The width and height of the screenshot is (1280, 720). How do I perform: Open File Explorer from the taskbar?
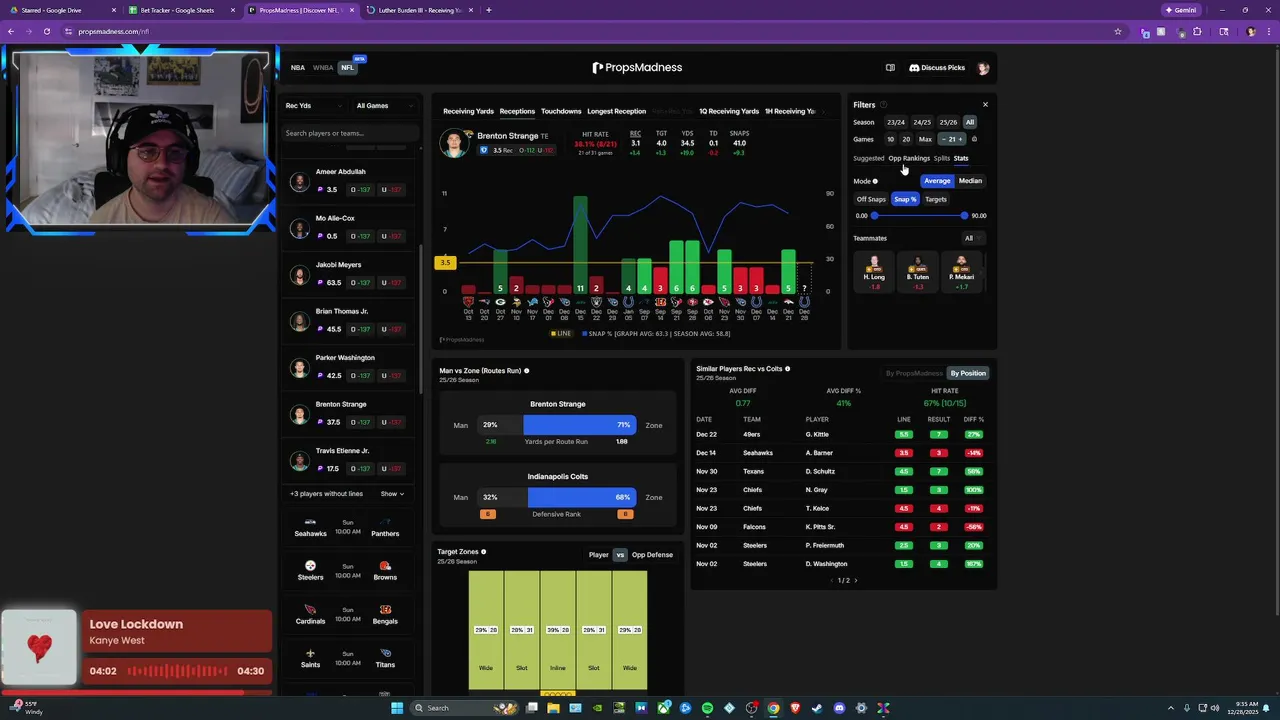(553, 708)
